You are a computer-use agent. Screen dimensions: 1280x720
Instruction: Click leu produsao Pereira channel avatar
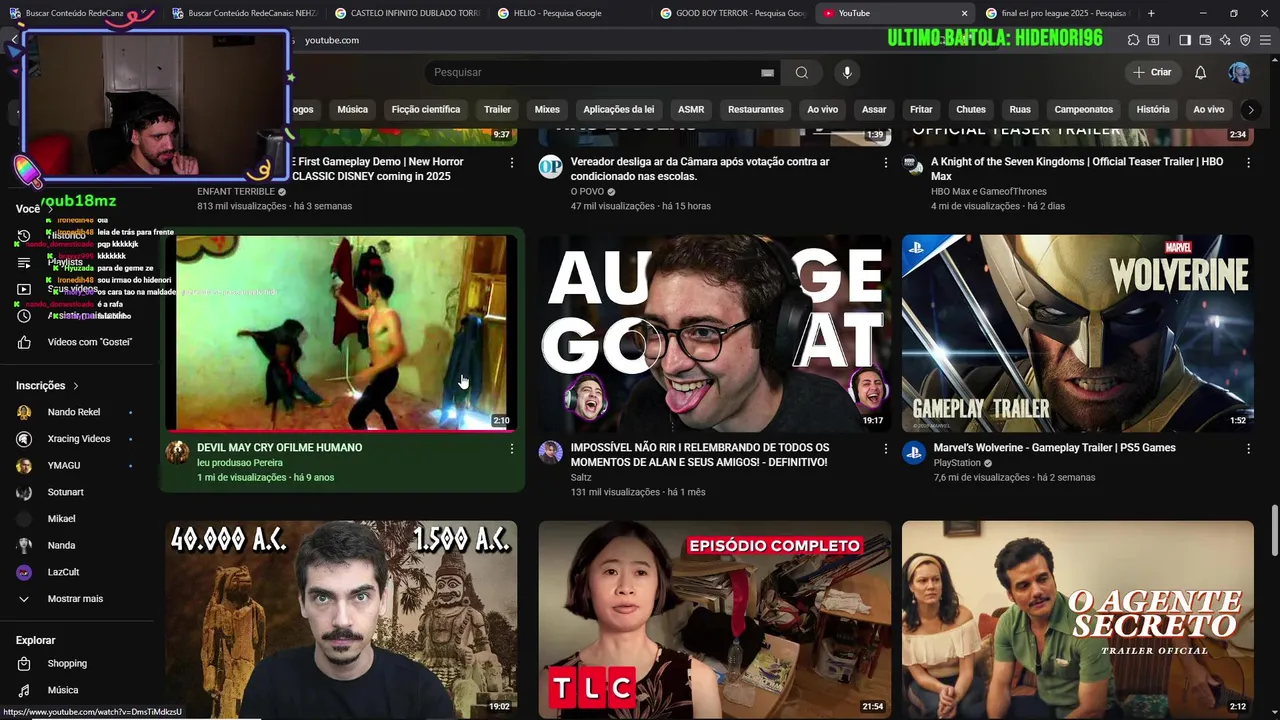point(178,452)
